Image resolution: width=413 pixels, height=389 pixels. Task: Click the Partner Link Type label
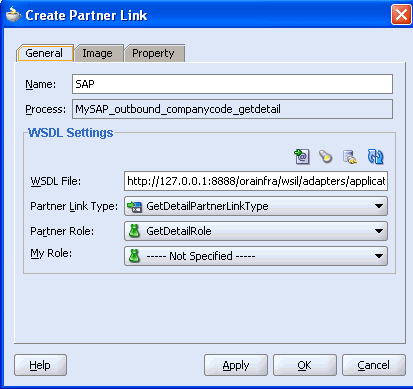pos(74,206)
